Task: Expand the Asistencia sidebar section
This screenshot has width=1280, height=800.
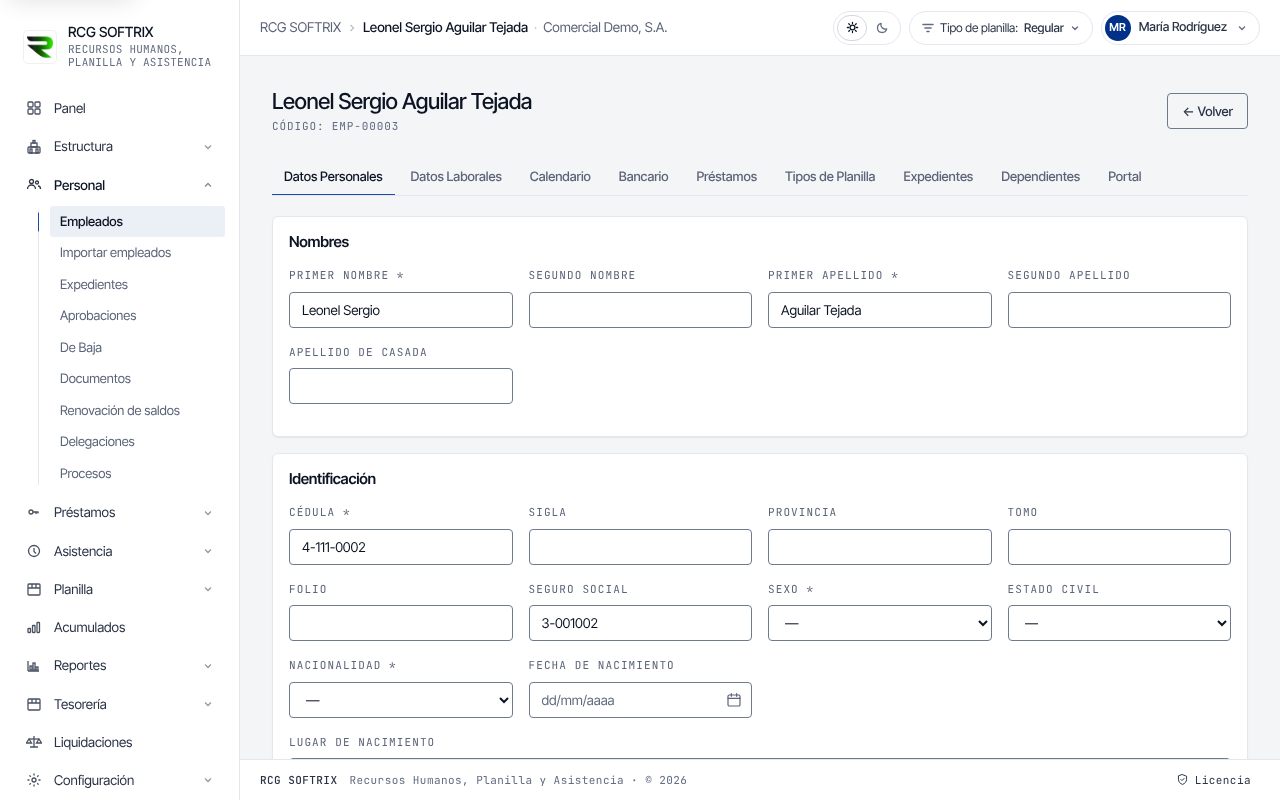Action: point(208,551)
